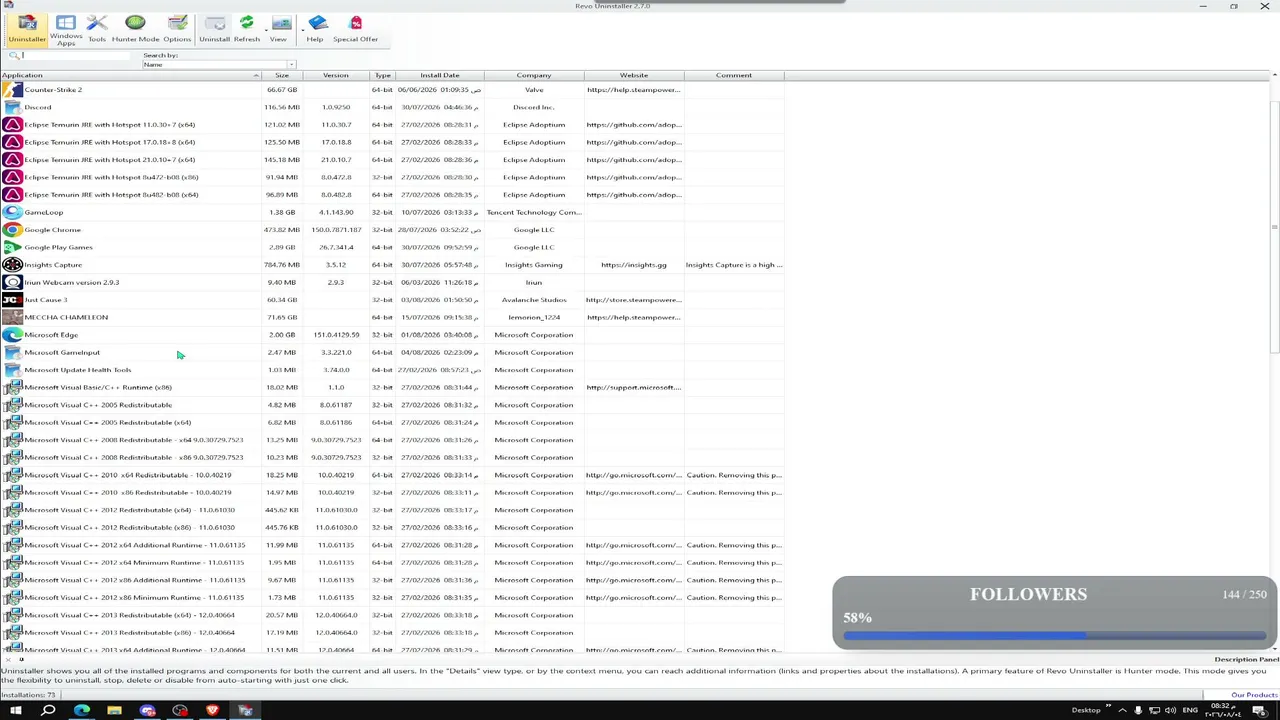Select the Counter-Strike 2 icon
The image size is (1280, 720).
pyautogui.click(x=12, y=90)
